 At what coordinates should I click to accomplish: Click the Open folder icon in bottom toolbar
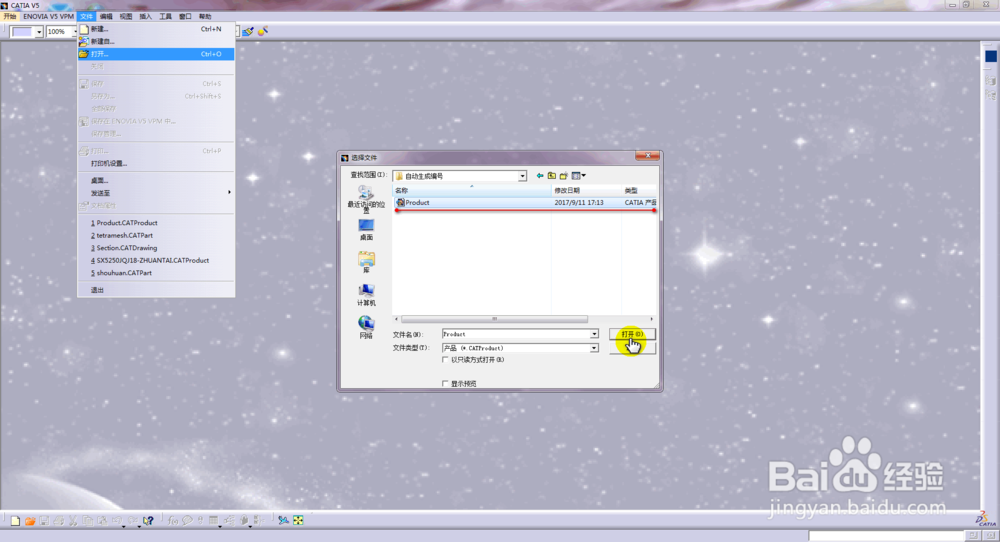coord(30,521)
